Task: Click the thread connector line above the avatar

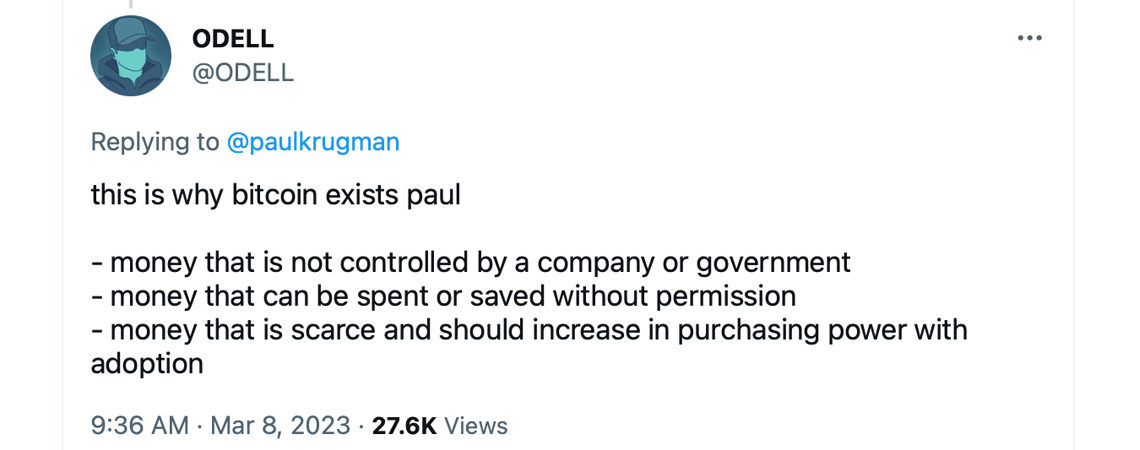Action: [130, 5]
